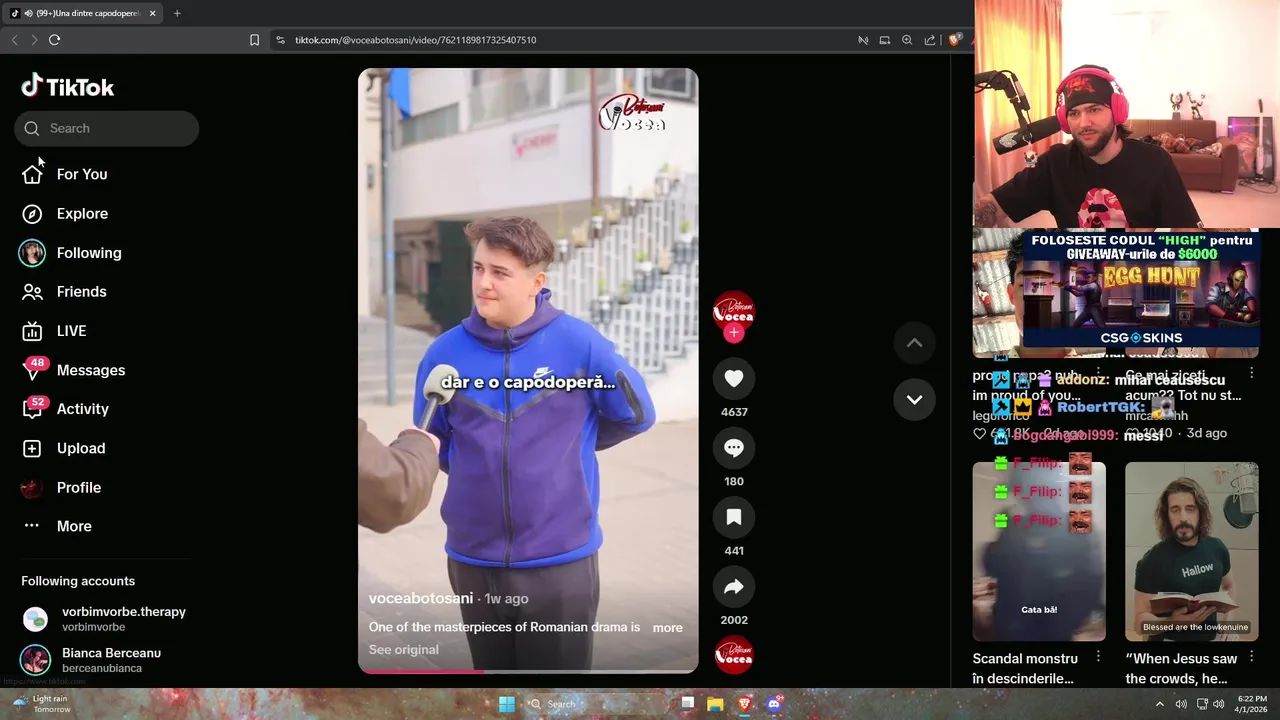
Task: Open the Upload page
Action: pyautogui.click(x=64, y=448)
